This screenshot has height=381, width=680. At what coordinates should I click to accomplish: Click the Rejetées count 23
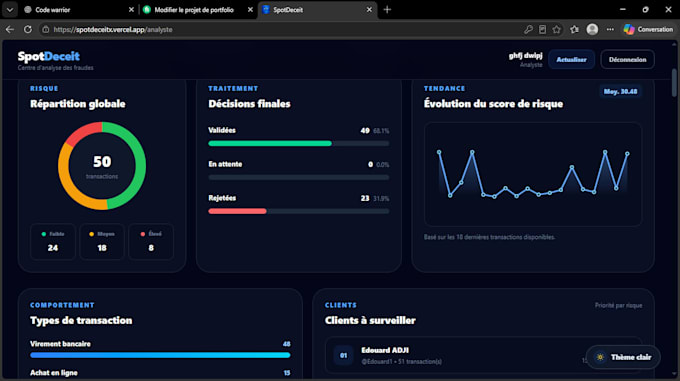tap(365, 198)
